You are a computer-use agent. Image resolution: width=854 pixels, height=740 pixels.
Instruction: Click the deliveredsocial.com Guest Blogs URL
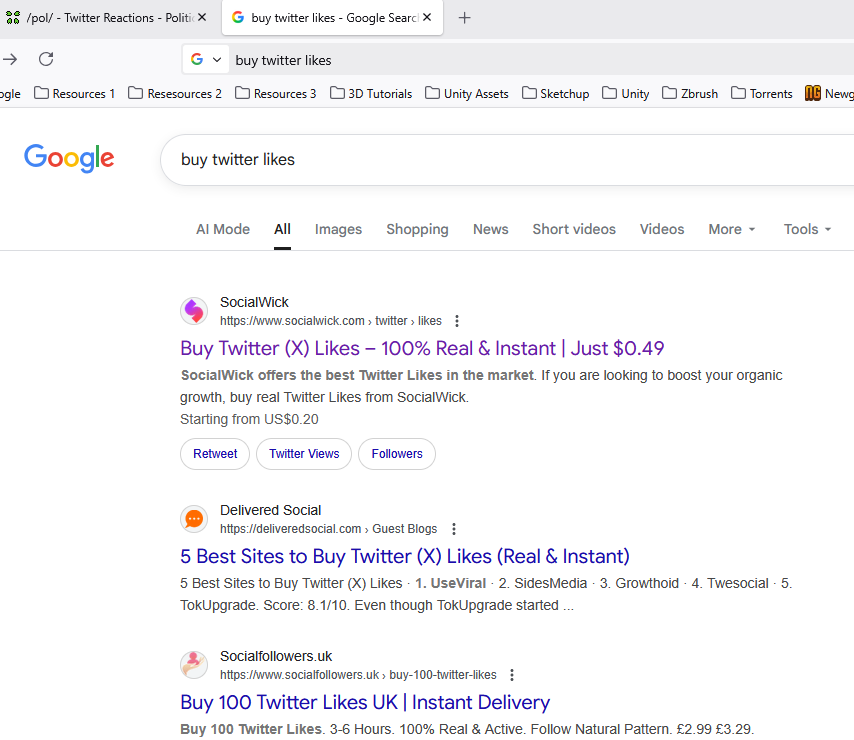328,529
